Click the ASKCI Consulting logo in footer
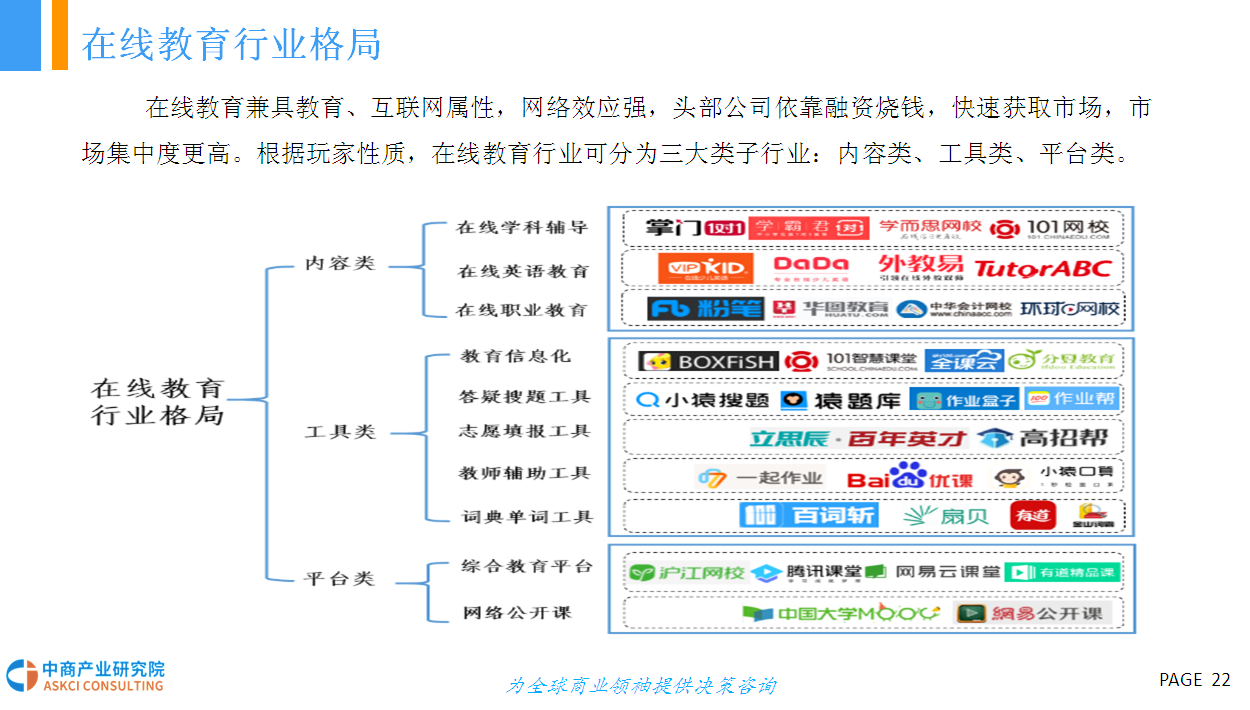Screen dimensions: 1250x710 point(85,676)
